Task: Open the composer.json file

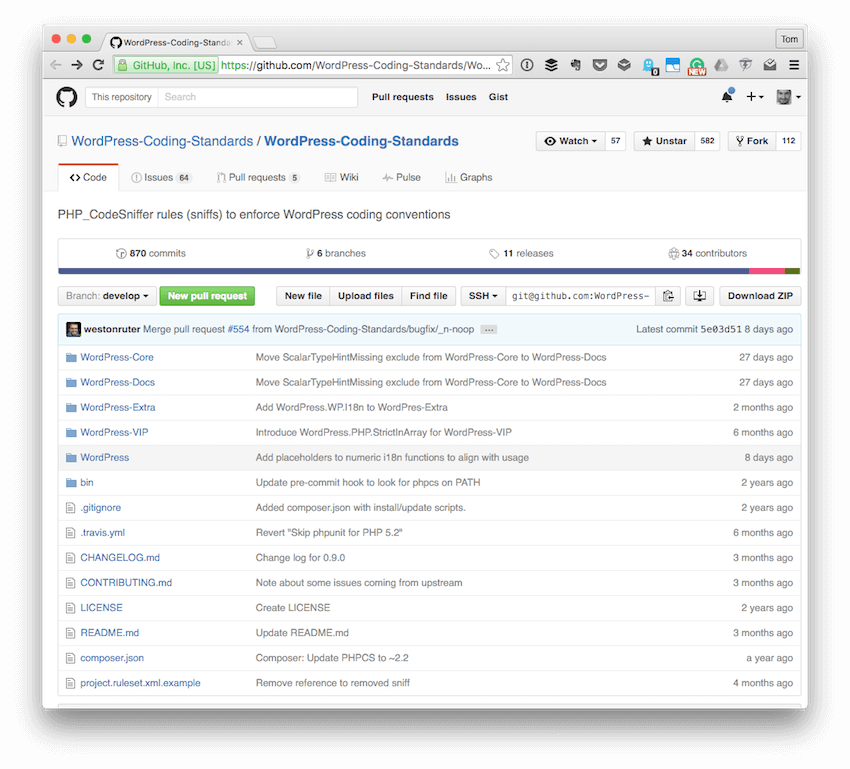Action: (x=112, y=658)
